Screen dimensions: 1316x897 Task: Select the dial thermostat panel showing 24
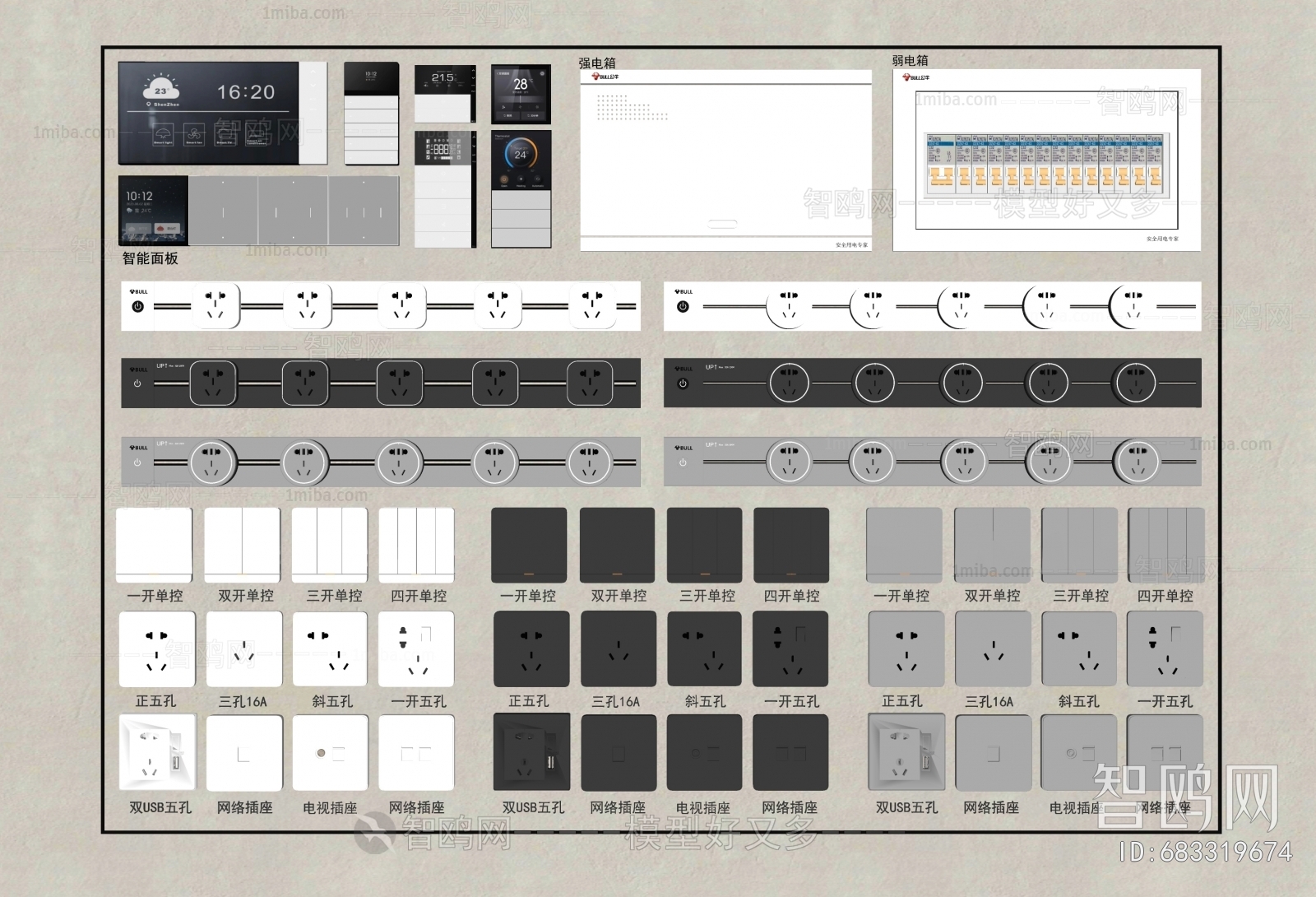tap(521, 188)
